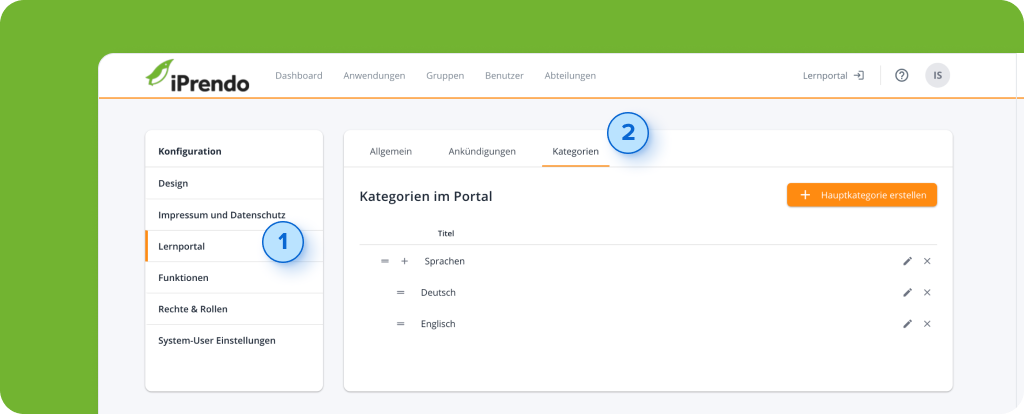Click the drag handle beside Sprachen
The height and width of the screenshot is (414, 1024).
(x=384, y=261)
